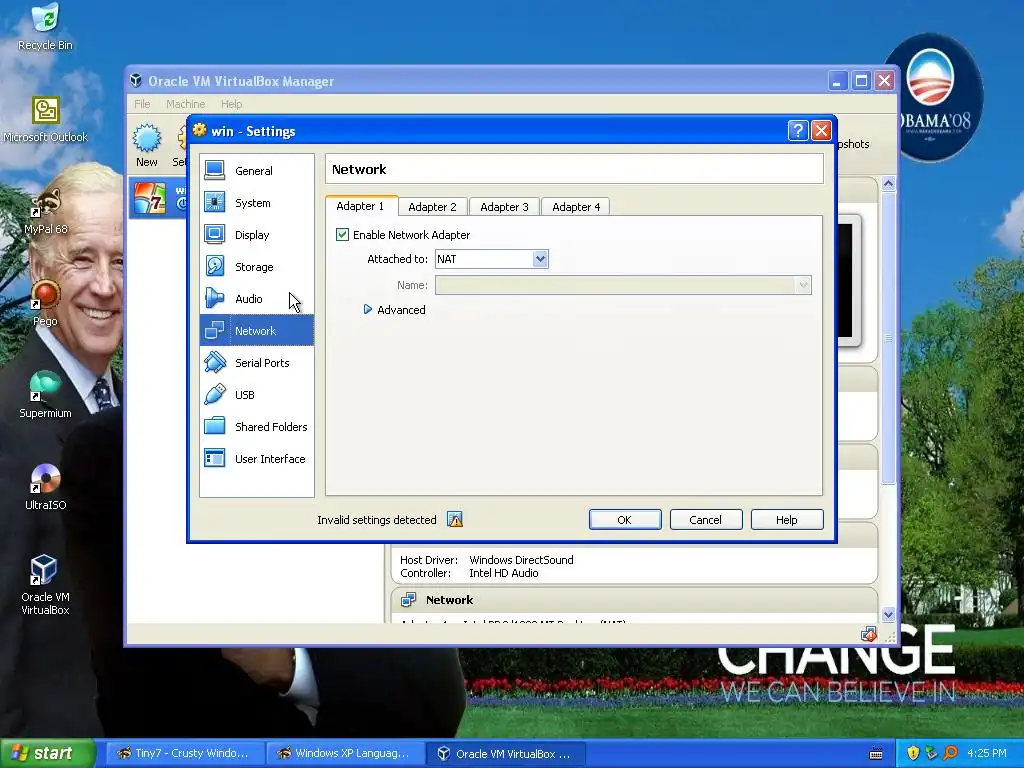Open the USB settings category
The height and width of the screenshot is (768, 1024).
click(257, 394)
